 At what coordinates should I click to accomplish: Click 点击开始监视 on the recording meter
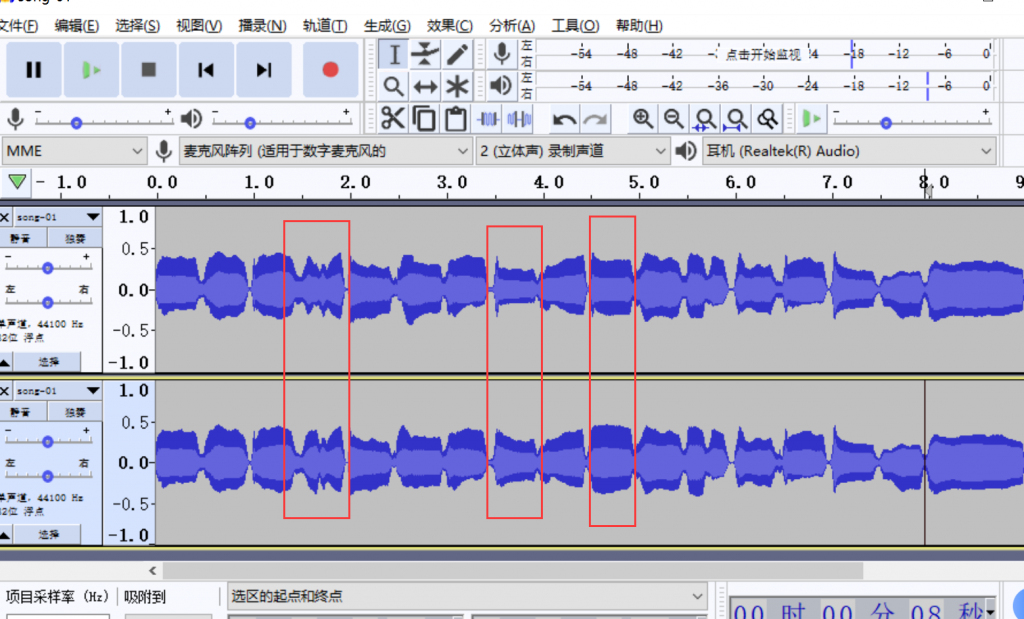tap(763, 54)
